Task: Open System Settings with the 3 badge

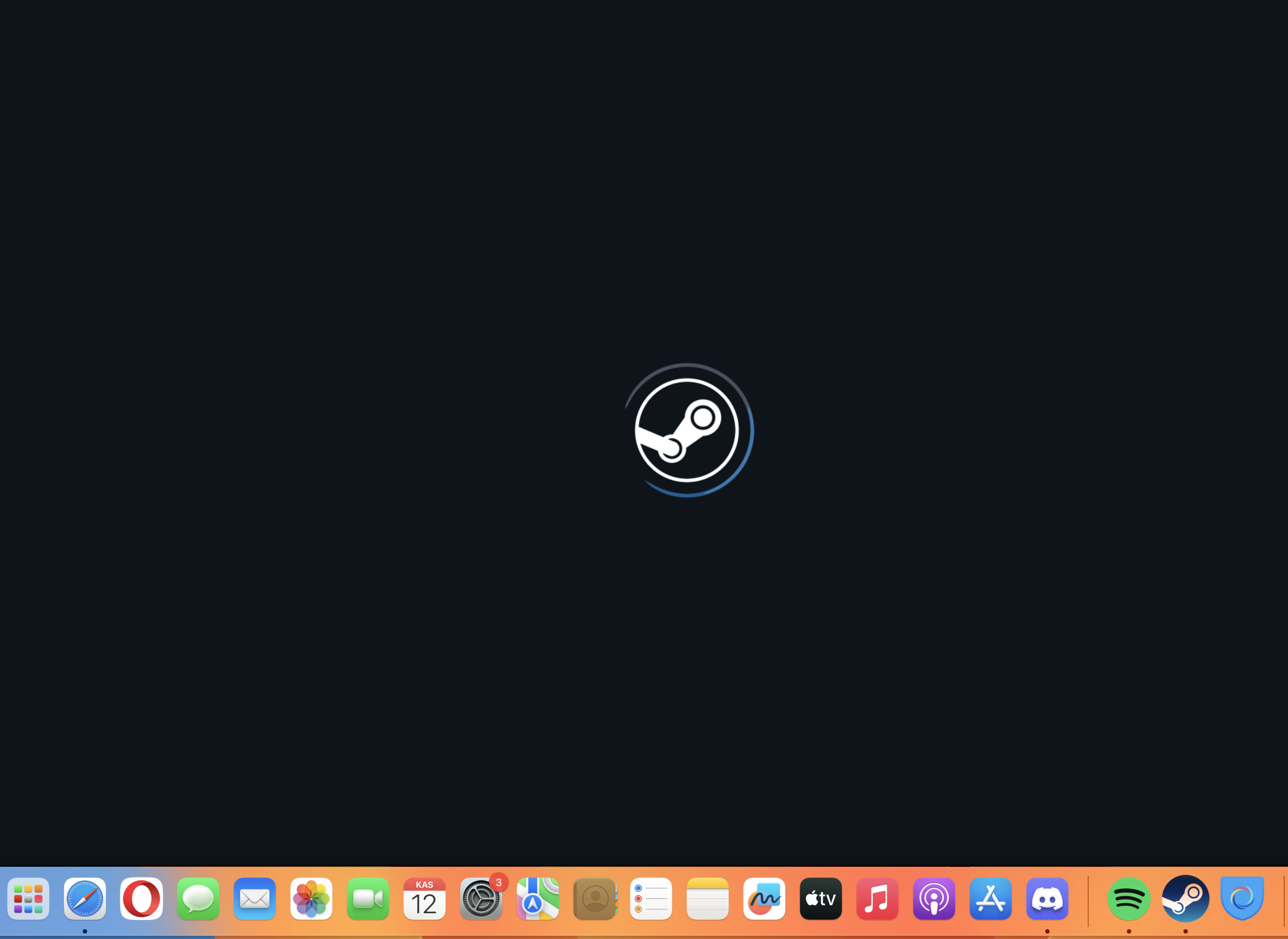Action: click(x=481, y=899)
